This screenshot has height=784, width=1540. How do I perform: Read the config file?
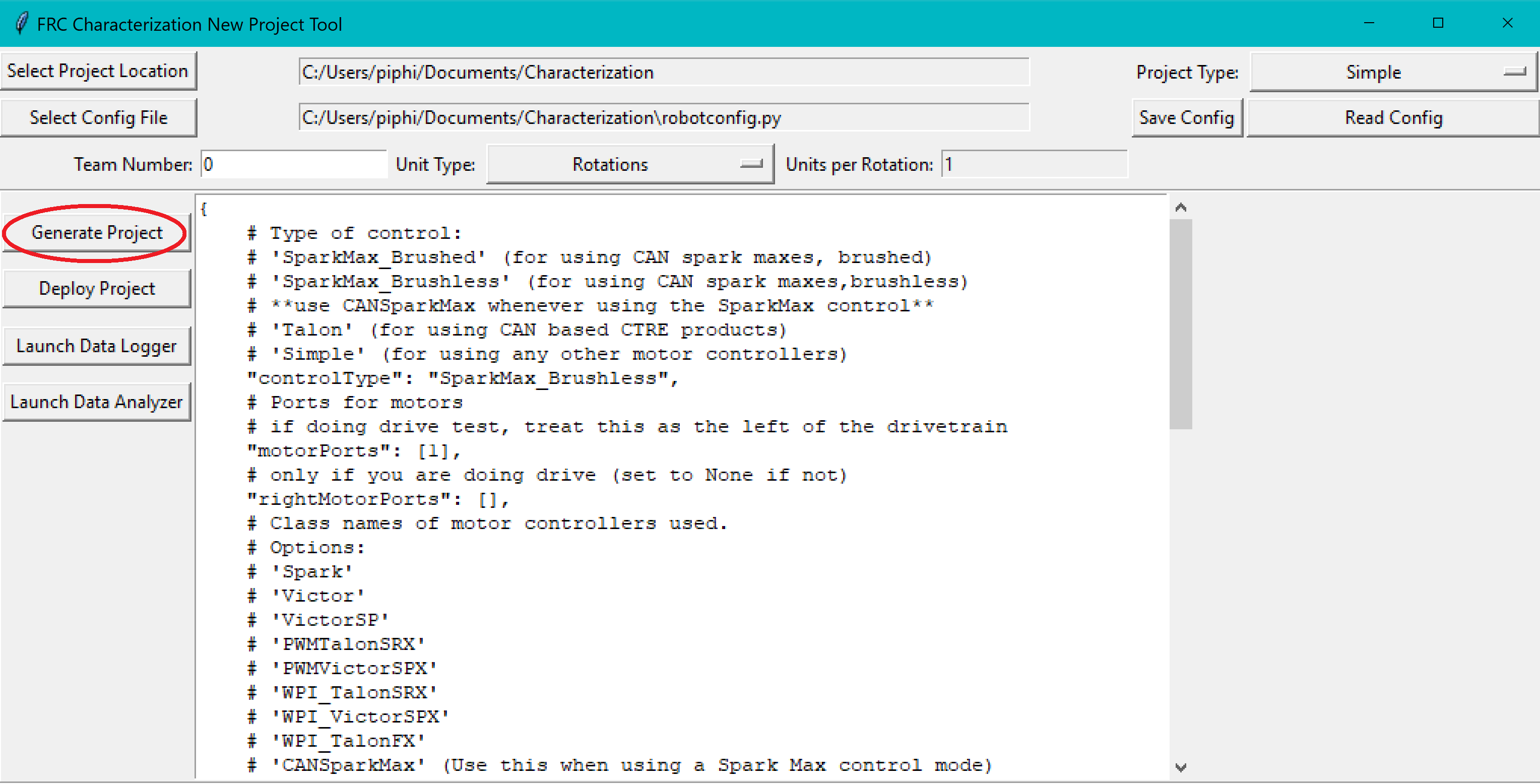1393,118
